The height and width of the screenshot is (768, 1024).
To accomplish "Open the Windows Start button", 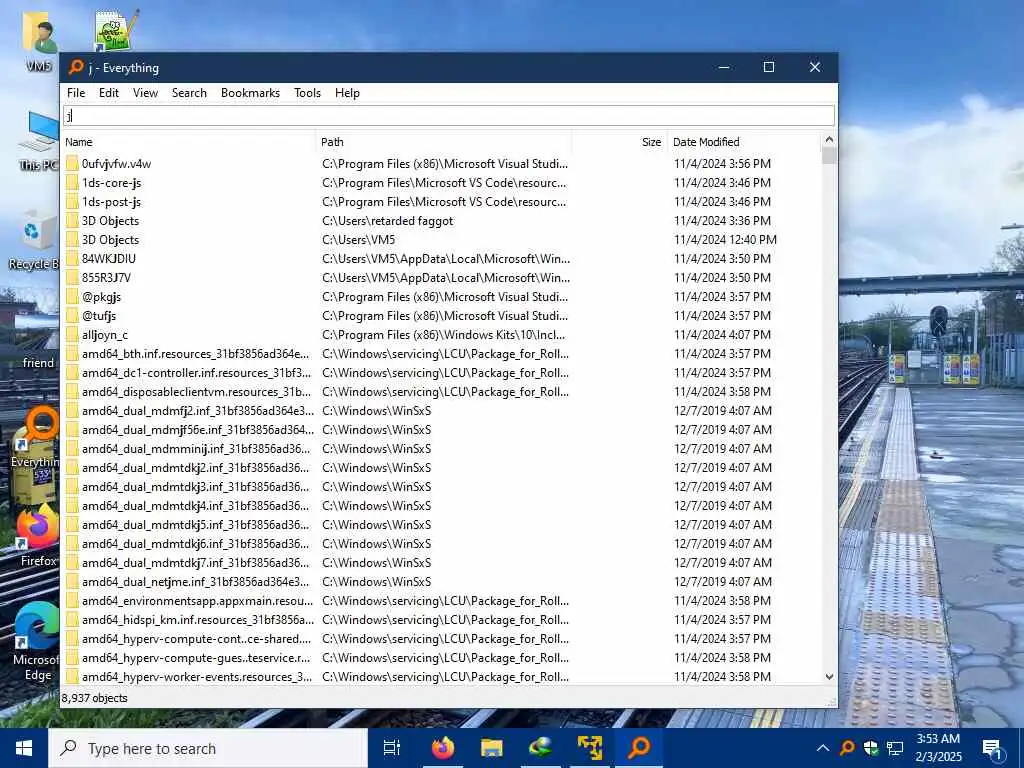I will click(x=24, y=748).
